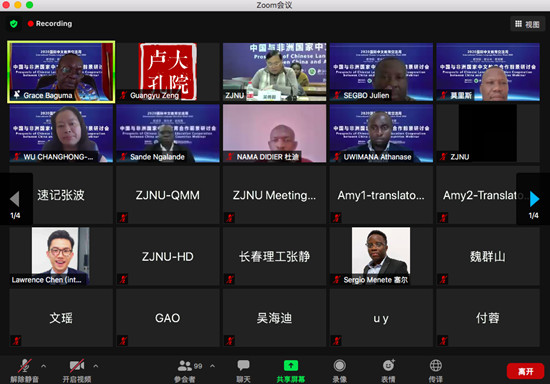
Task: Go to next participant page with blue arrow
Action: [534, 199]
